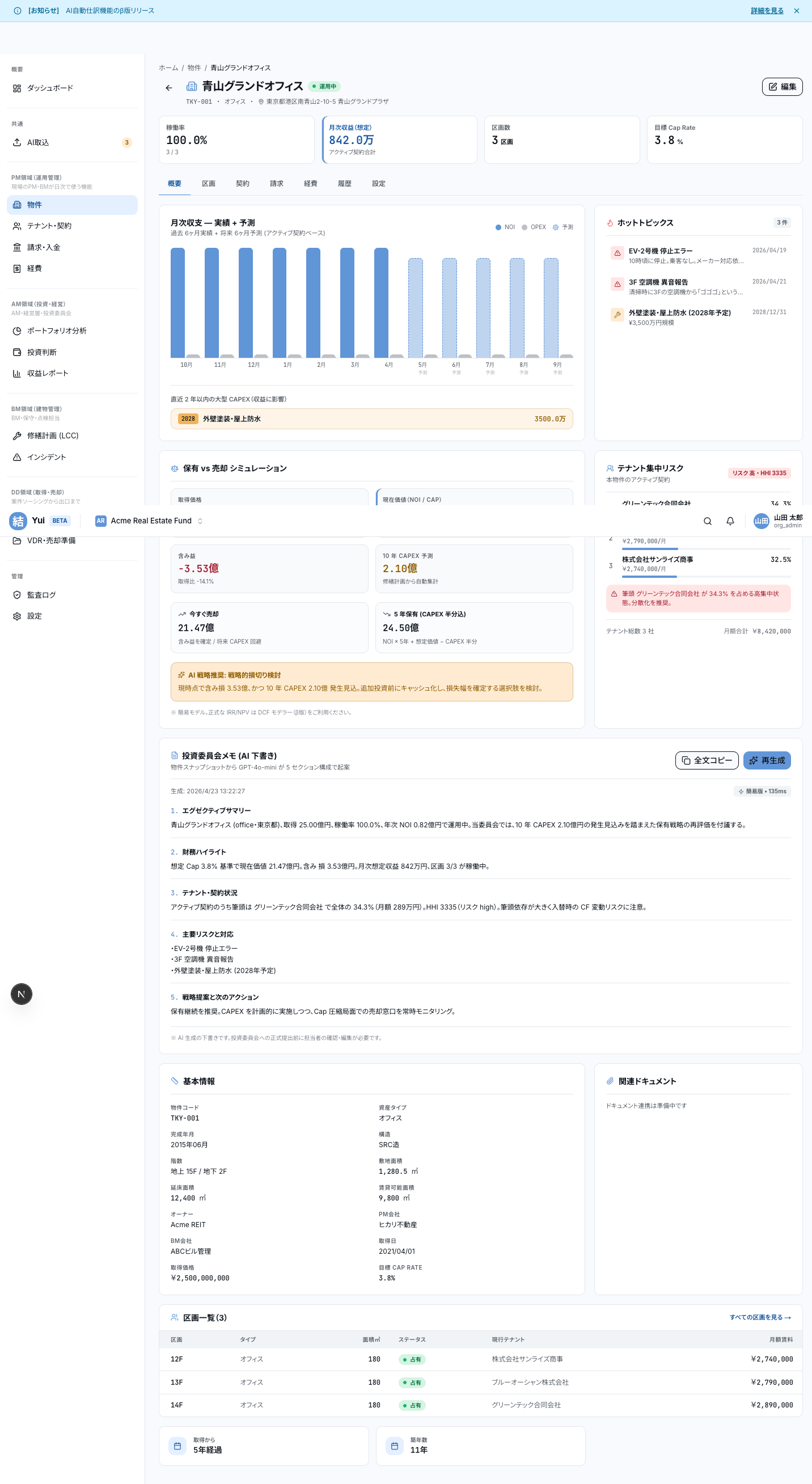Click 物件 in the breadcrumb

click(194, 68)
